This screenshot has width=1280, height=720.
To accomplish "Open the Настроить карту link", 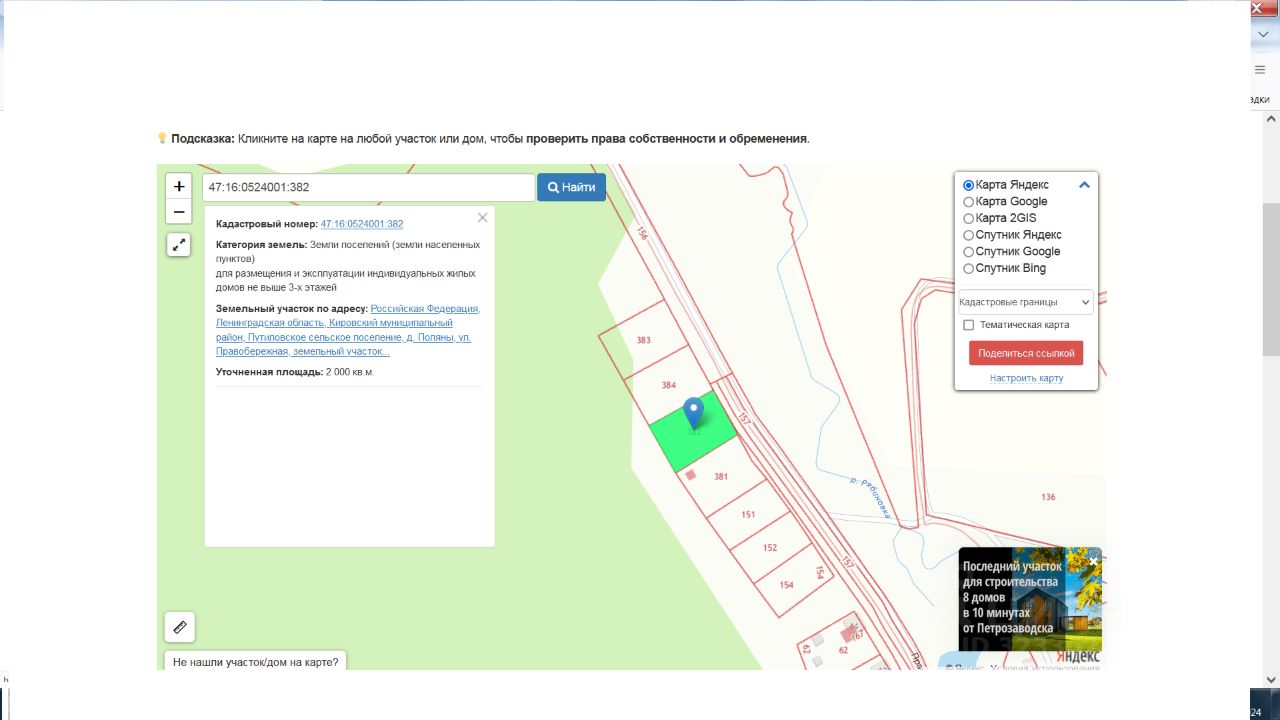I will tap(1026, 378).
